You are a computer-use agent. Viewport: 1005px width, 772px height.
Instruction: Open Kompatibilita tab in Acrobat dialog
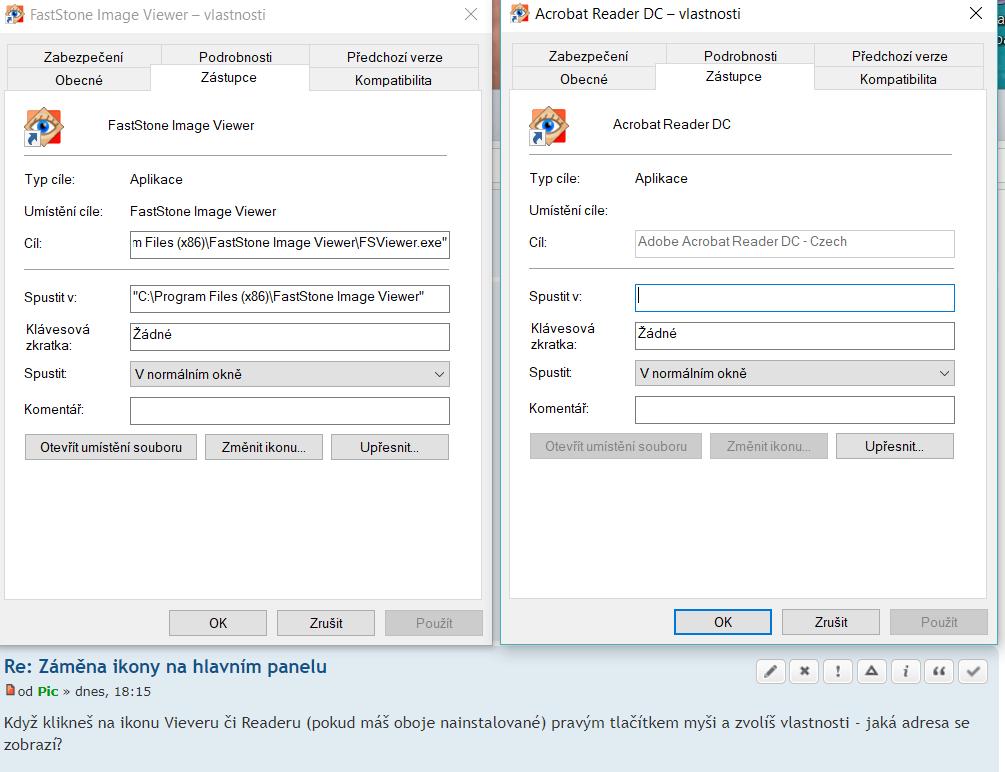(x=899, y=79)
